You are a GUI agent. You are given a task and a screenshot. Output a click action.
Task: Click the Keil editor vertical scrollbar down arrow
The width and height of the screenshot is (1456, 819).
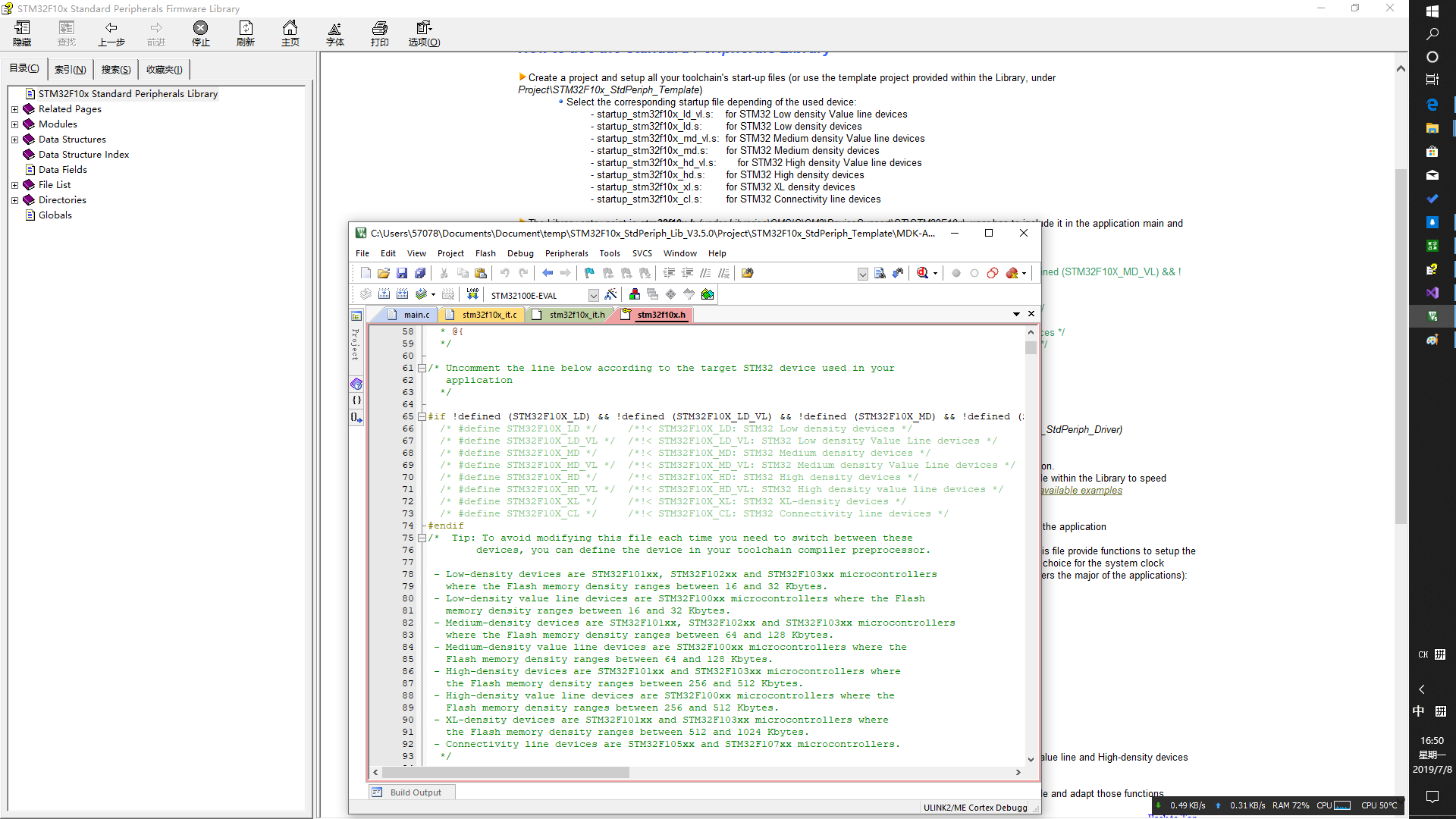click(1031, 759)
